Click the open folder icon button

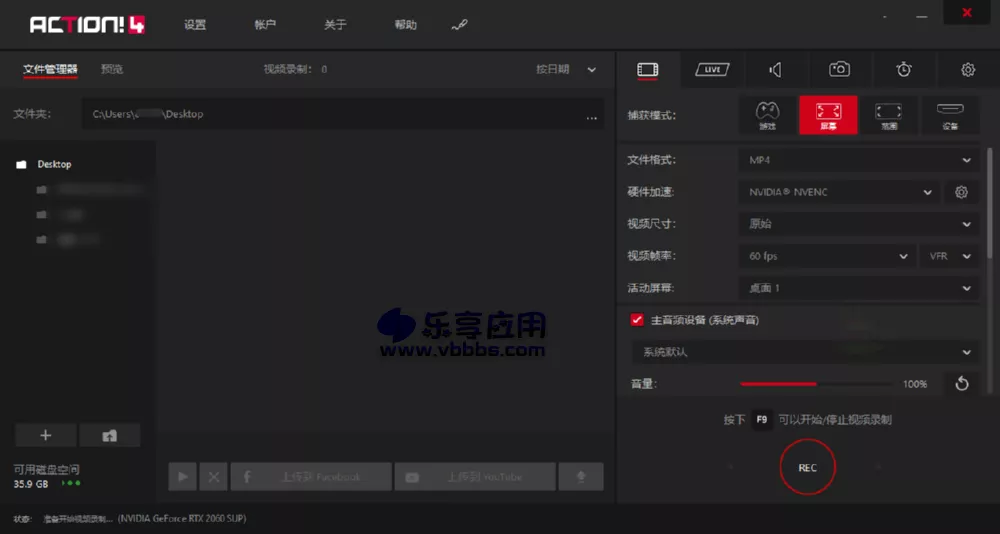110,435
